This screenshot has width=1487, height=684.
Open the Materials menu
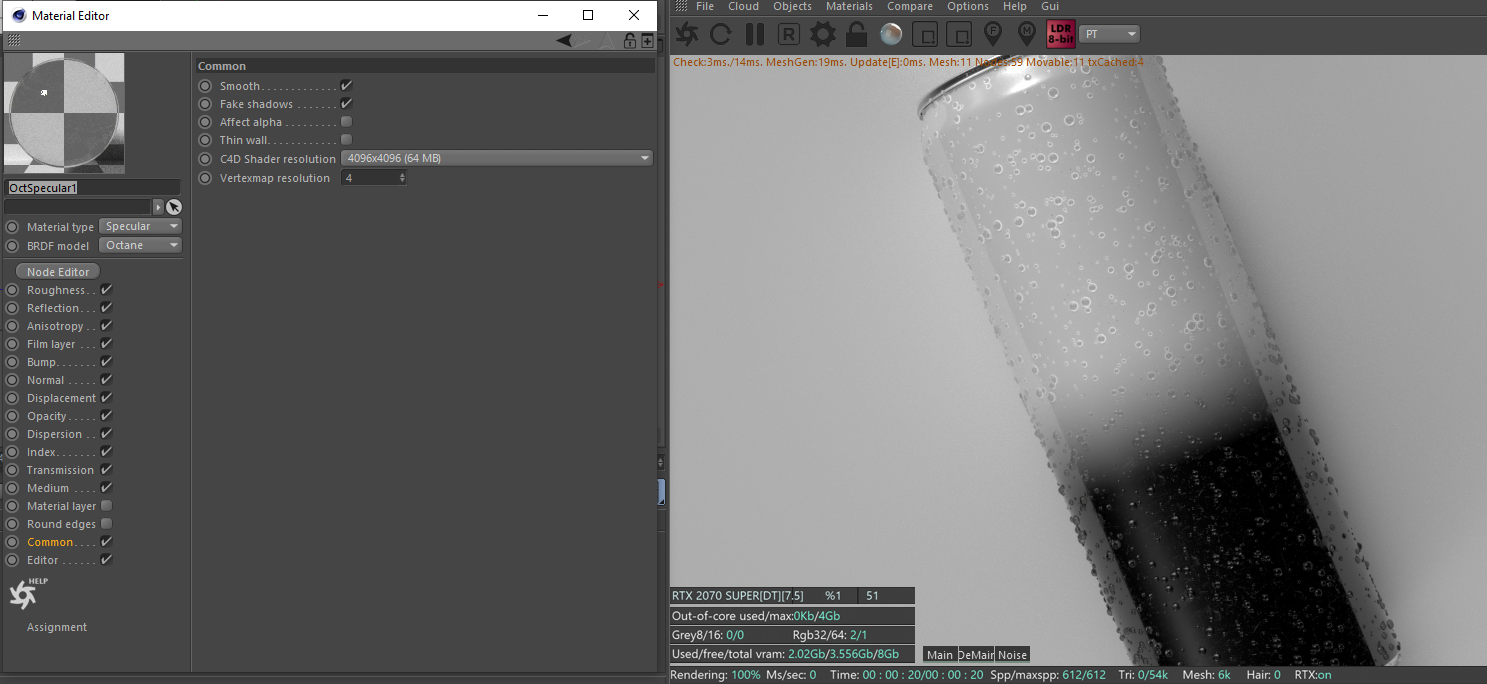849,6
